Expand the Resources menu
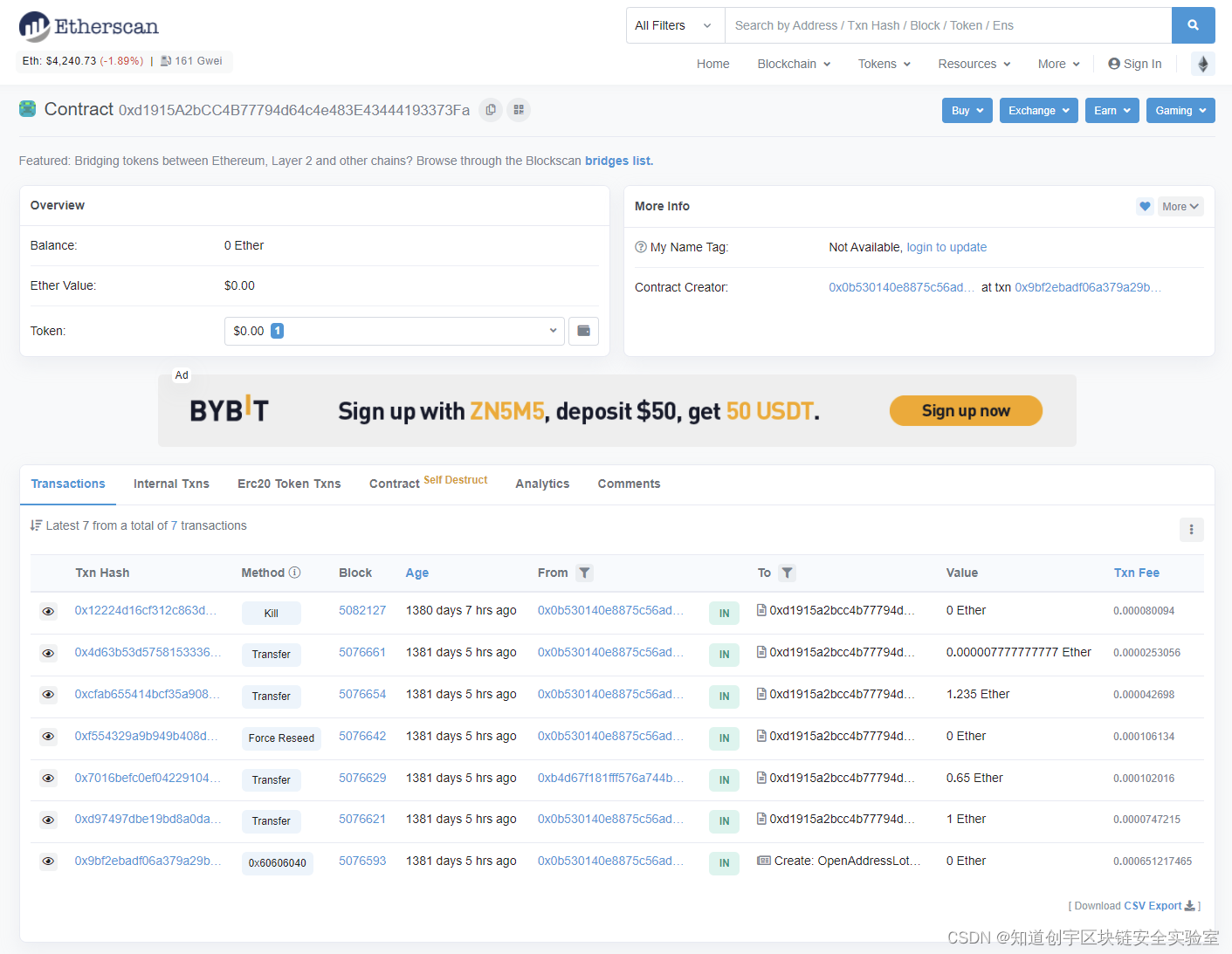Screen dimensions: 1232x954 click(974, 64)
